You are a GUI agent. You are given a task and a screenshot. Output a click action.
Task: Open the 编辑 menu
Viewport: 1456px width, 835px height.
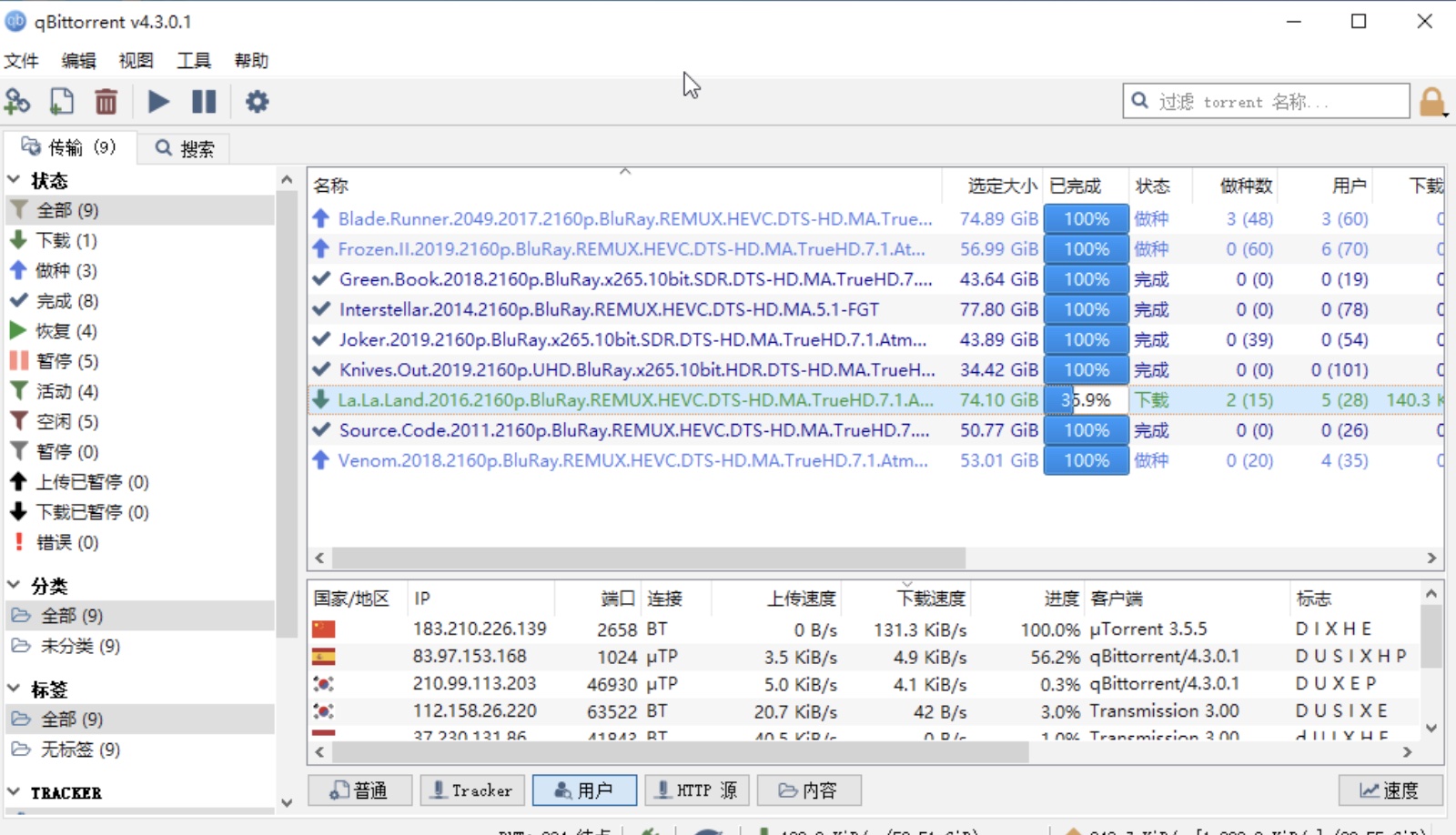(78, 61)
